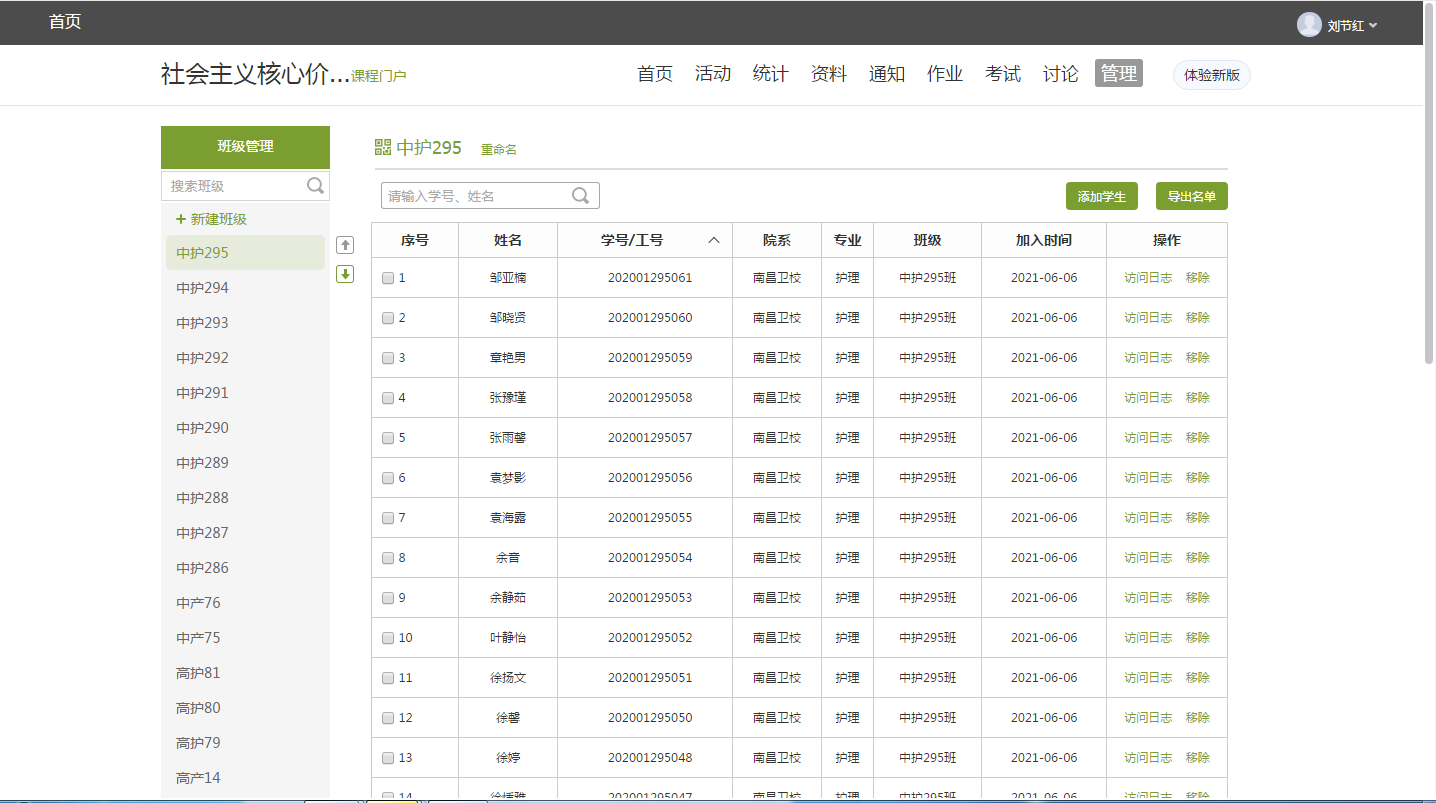Click student name 徐馨 in row 12
This screenshot has width=1436, height=803.
(x=508, y=718)
